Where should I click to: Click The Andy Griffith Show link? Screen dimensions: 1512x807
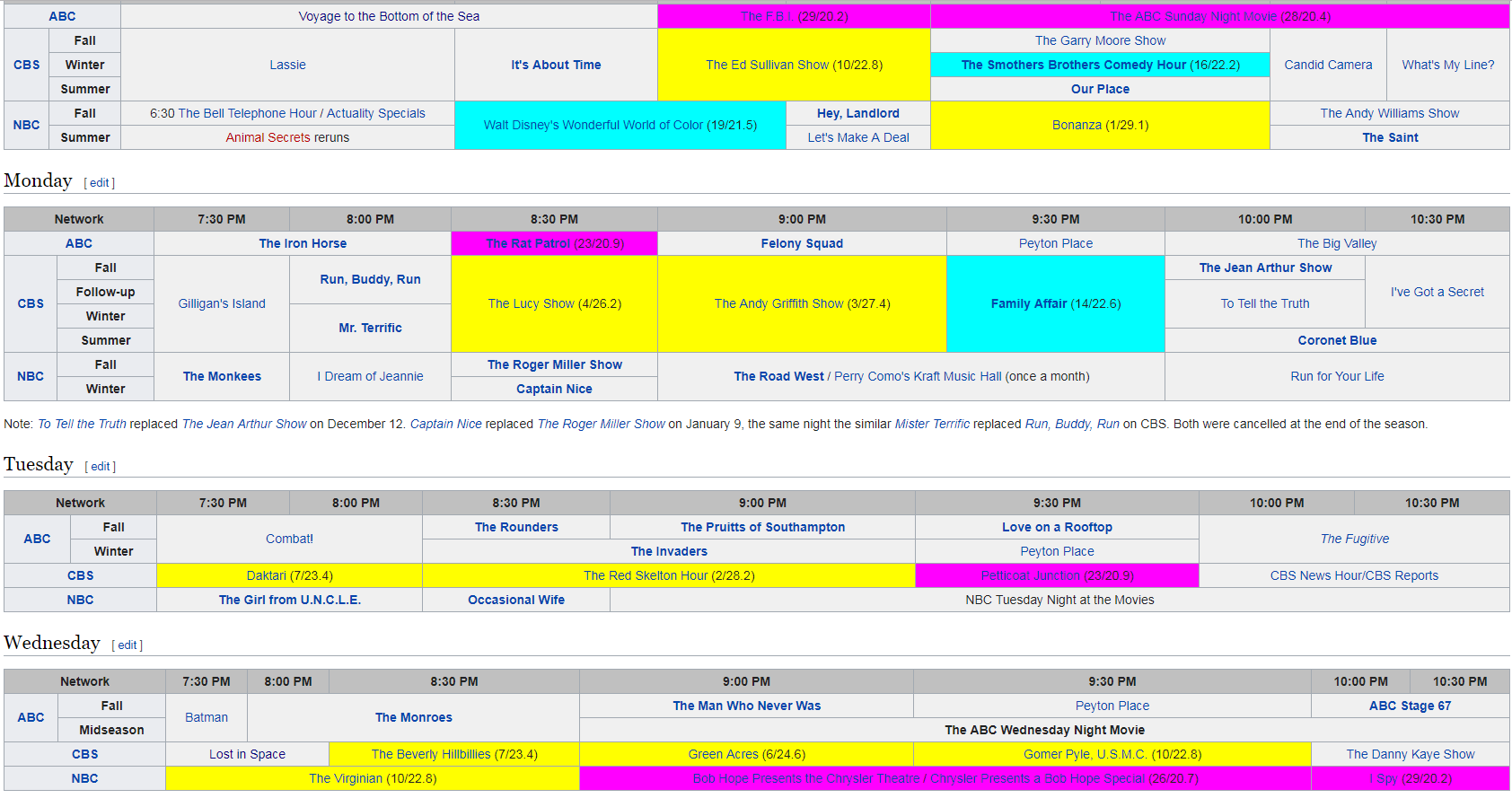[778, 303]
